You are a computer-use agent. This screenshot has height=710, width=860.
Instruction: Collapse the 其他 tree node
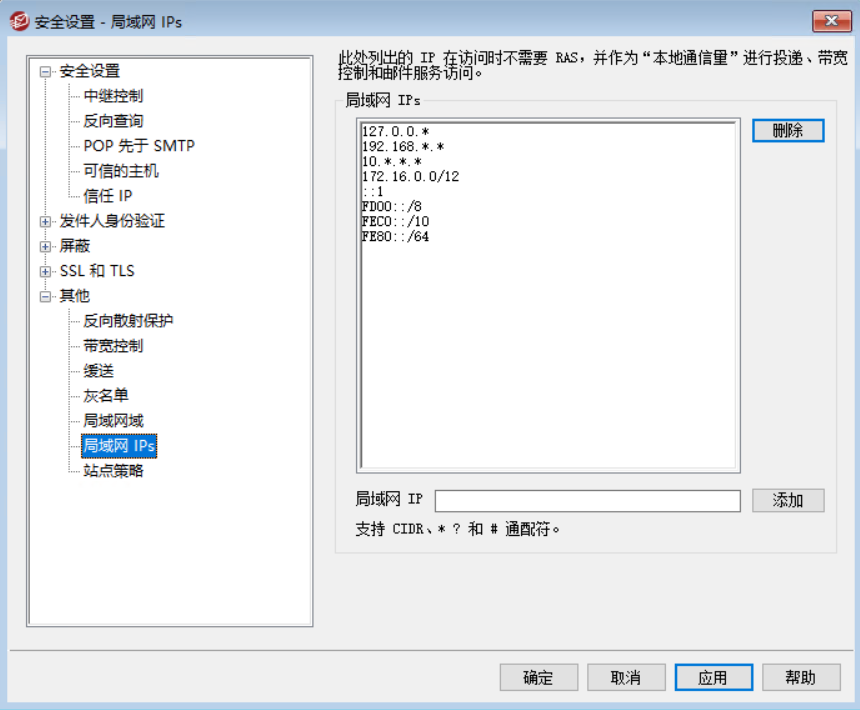[46, 297]
